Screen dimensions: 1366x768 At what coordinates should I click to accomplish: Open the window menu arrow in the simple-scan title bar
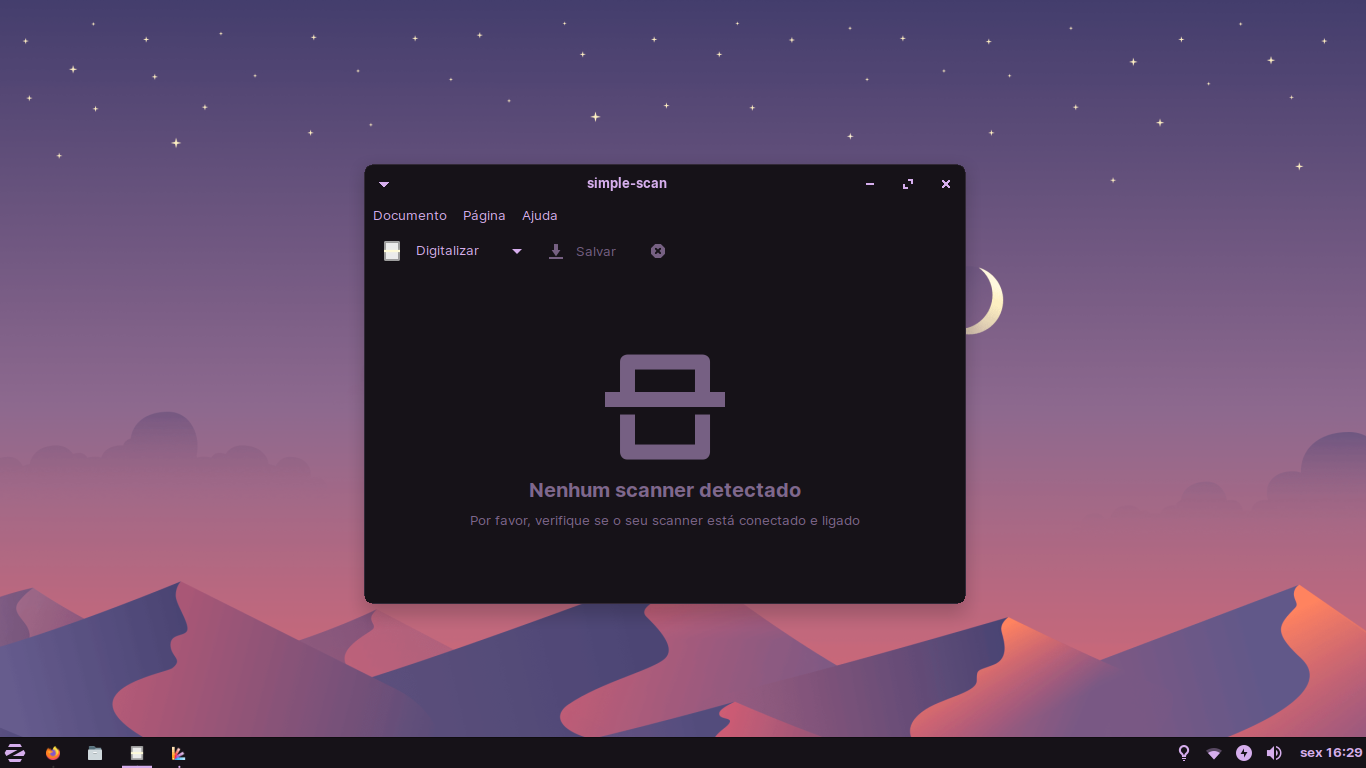(x=384, y=184)
